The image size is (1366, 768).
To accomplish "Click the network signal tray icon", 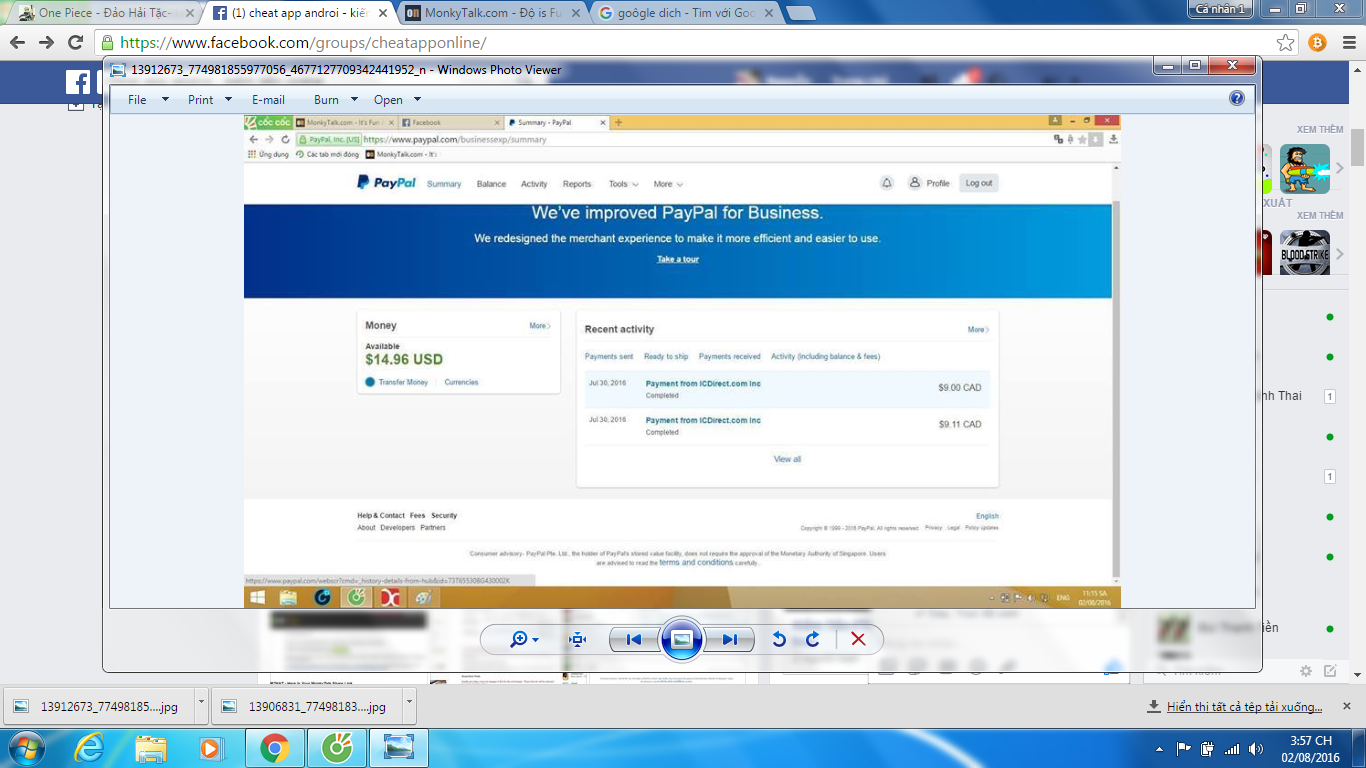I will click(x=1232, y=749).
